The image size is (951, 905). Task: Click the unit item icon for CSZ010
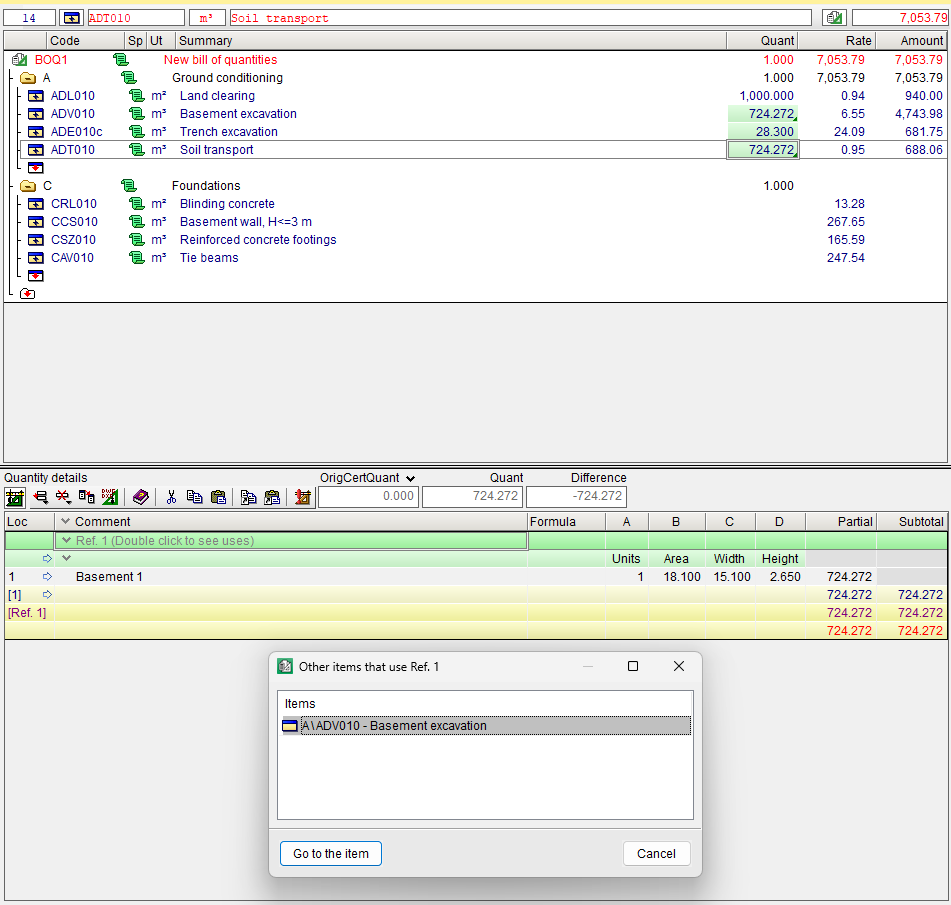click(36, 240)
